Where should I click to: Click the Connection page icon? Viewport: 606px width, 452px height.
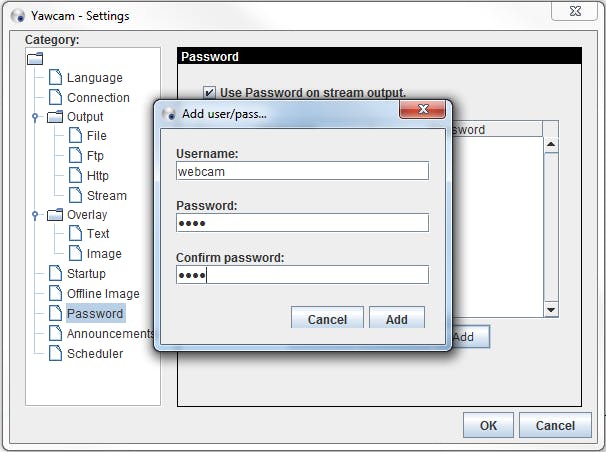pyautogui.click(x=56, y=98)
